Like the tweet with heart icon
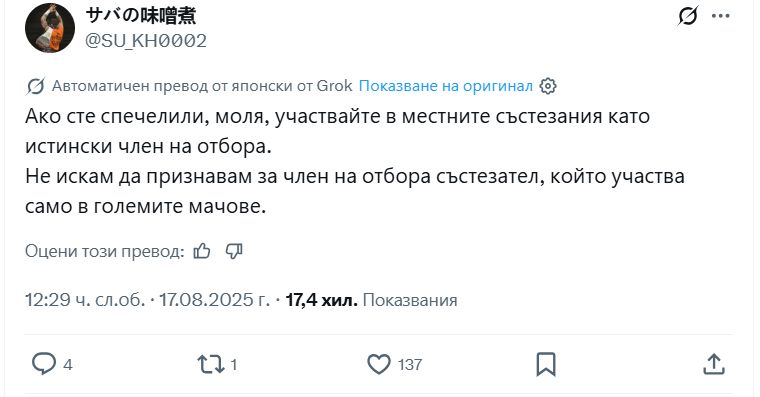 pyautogui.click(x=379, y=364)
